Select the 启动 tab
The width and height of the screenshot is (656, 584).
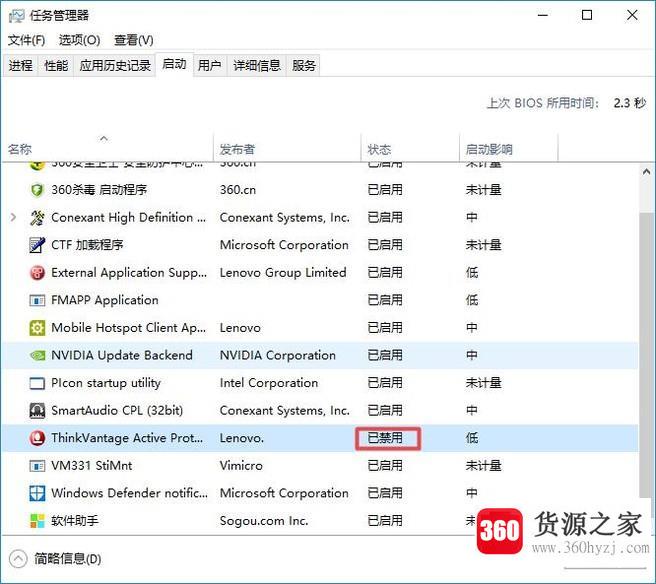[x=174, y=64]
